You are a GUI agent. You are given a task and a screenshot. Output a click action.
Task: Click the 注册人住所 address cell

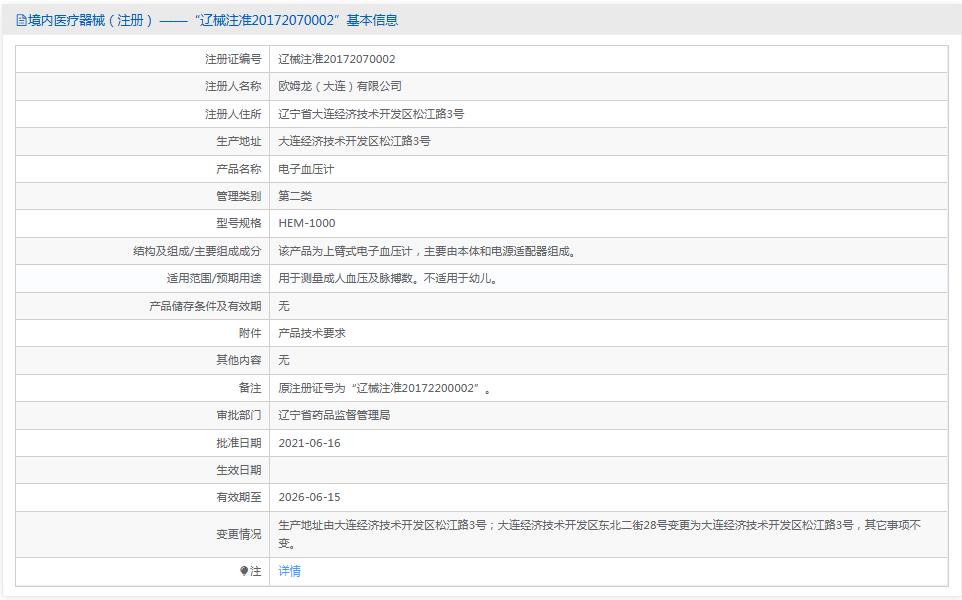coord(372,113)
